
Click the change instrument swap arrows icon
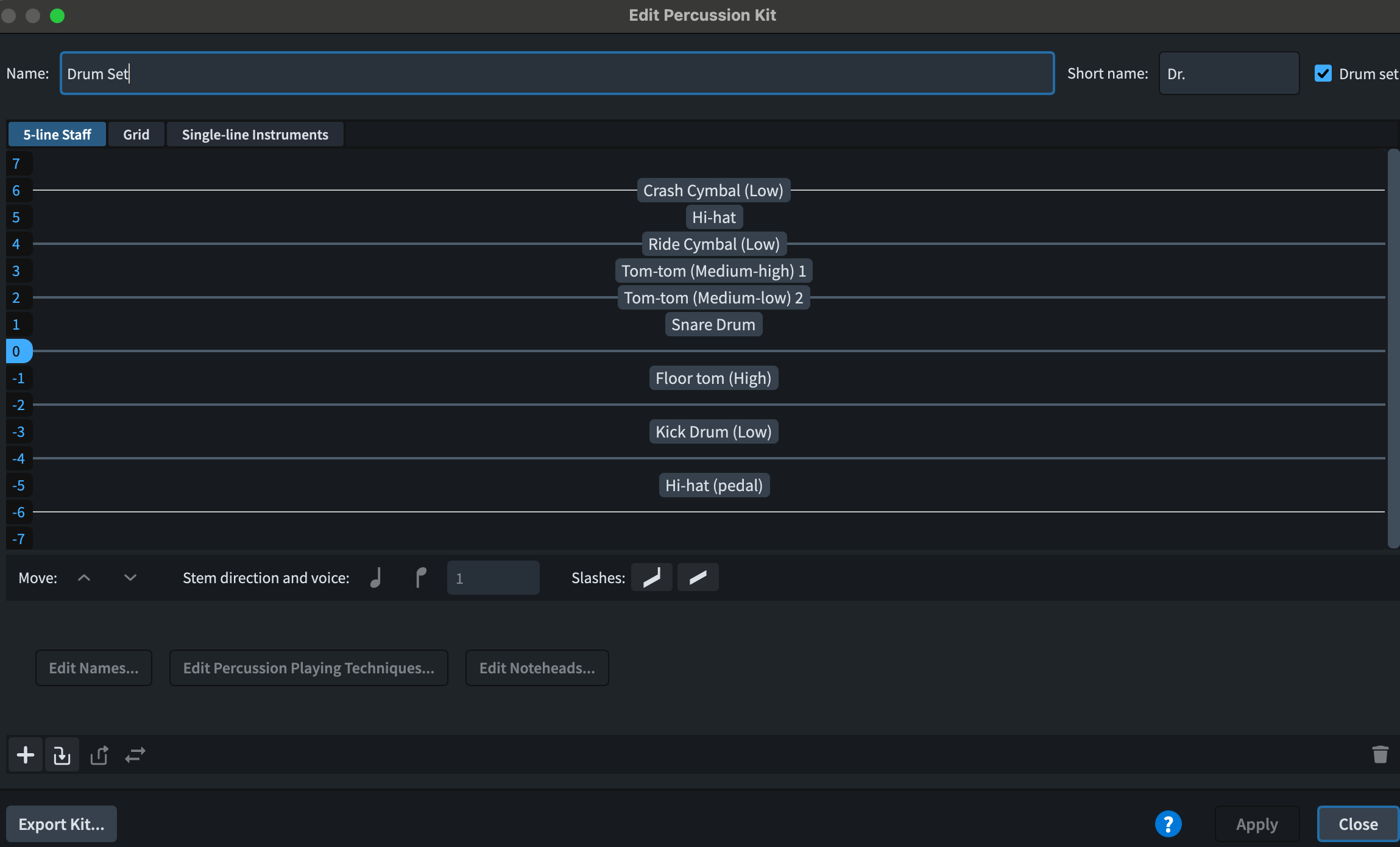click(135, 755)
